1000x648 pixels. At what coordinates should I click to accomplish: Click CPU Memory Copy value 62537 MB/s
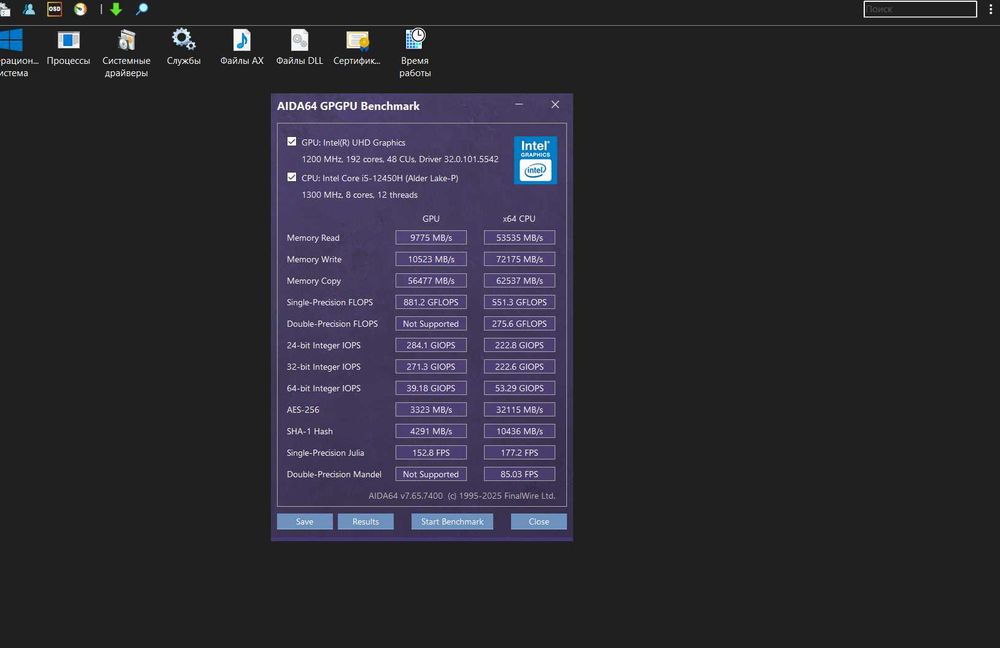coord(519,281)
